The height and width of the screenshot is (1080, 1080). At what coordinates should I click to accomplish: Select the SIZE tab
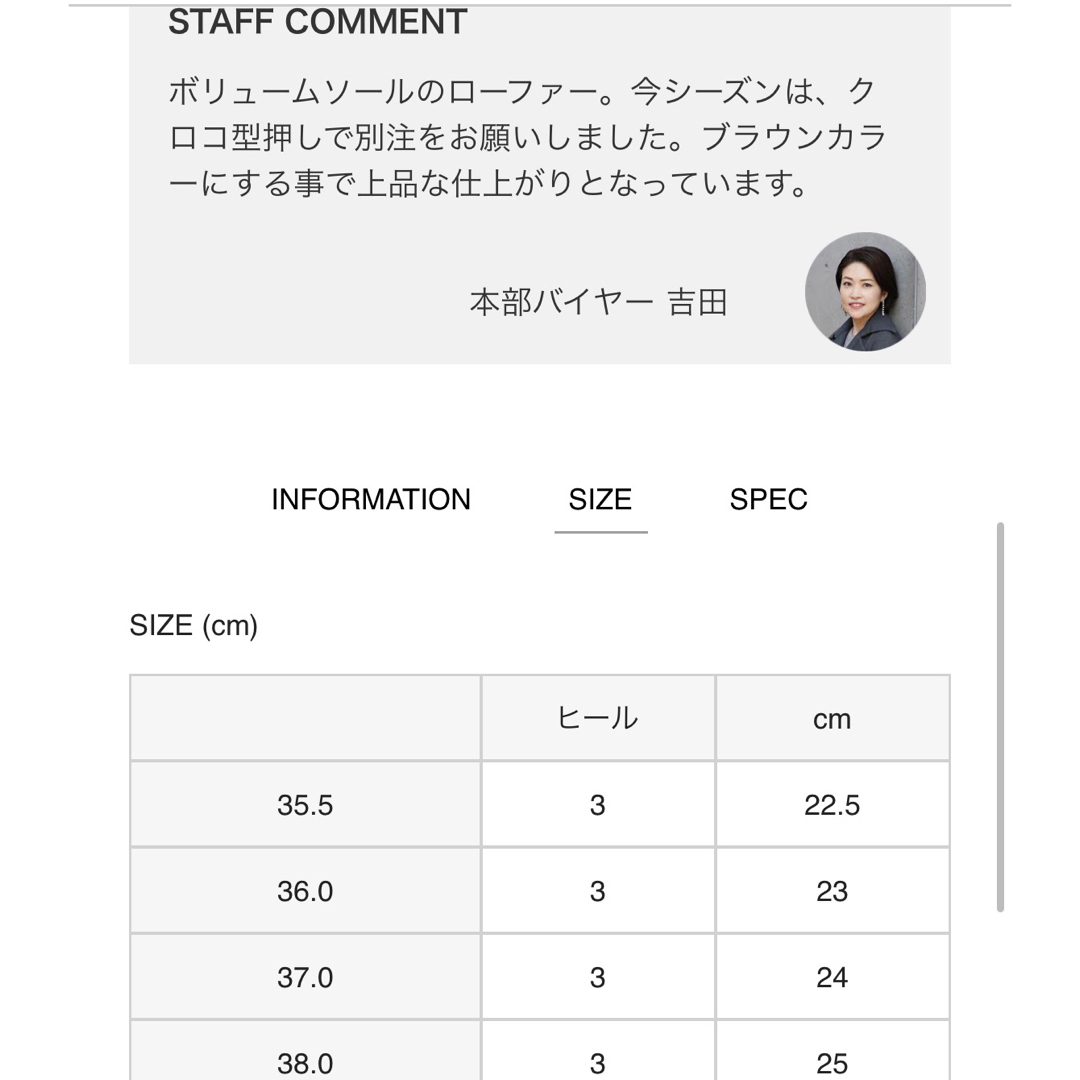pyautogui.click(x=600, y=499)
